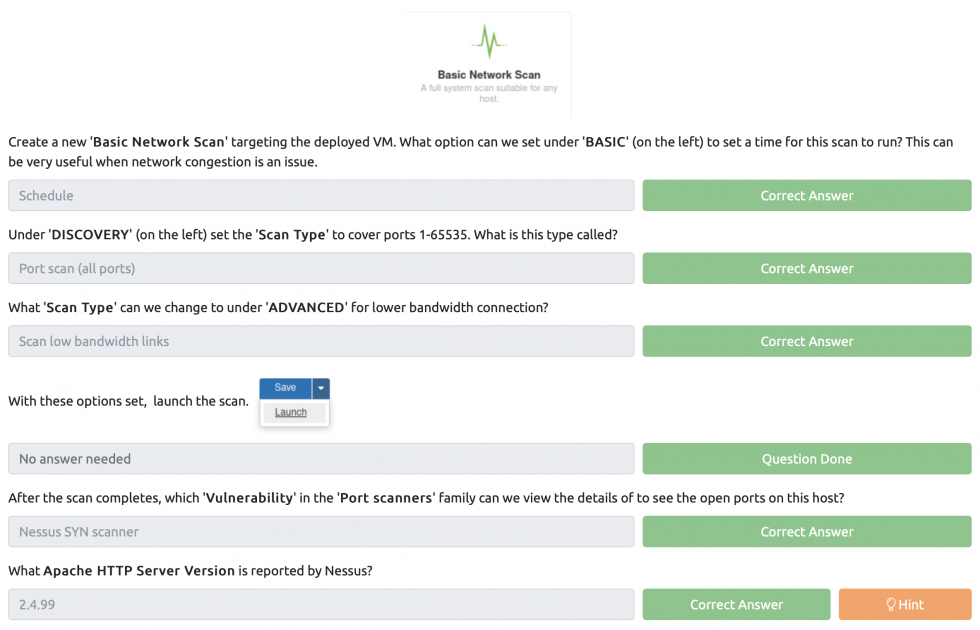Click the lightbulb icon on Hint button

(x=891, y=604)
